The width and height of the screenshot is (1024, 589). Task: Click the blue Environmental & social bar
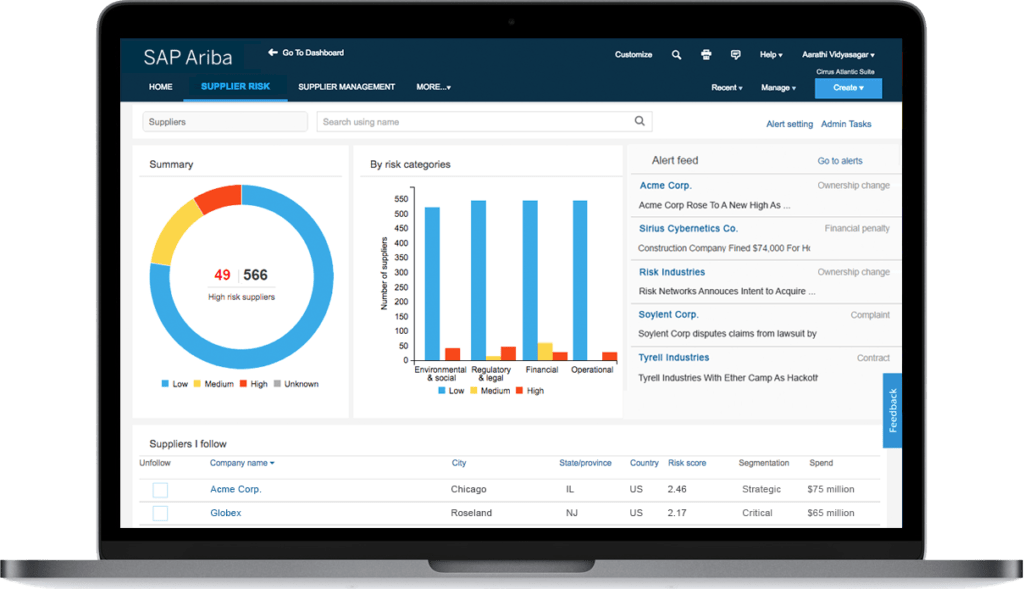(432, 283)
